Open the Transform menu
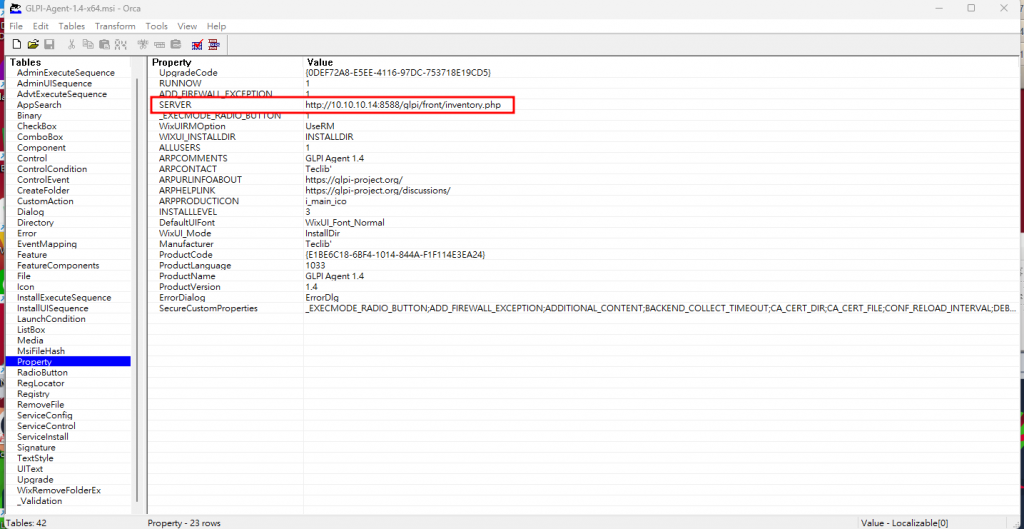The width and height of the screenshot is (1024, 529). pyautogui.click(x=115, y=26)
